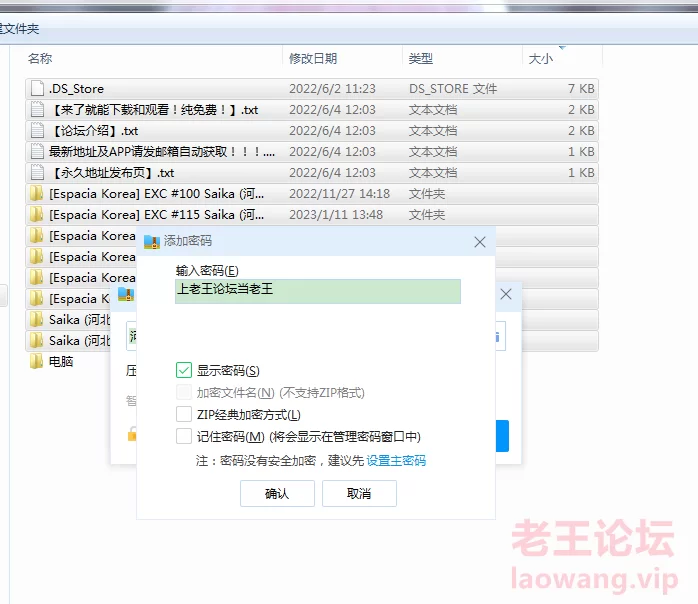Click the 添加密码 dialog title icon
The width and height of the screenshot is (698, 604).
(x=152, y=242)
